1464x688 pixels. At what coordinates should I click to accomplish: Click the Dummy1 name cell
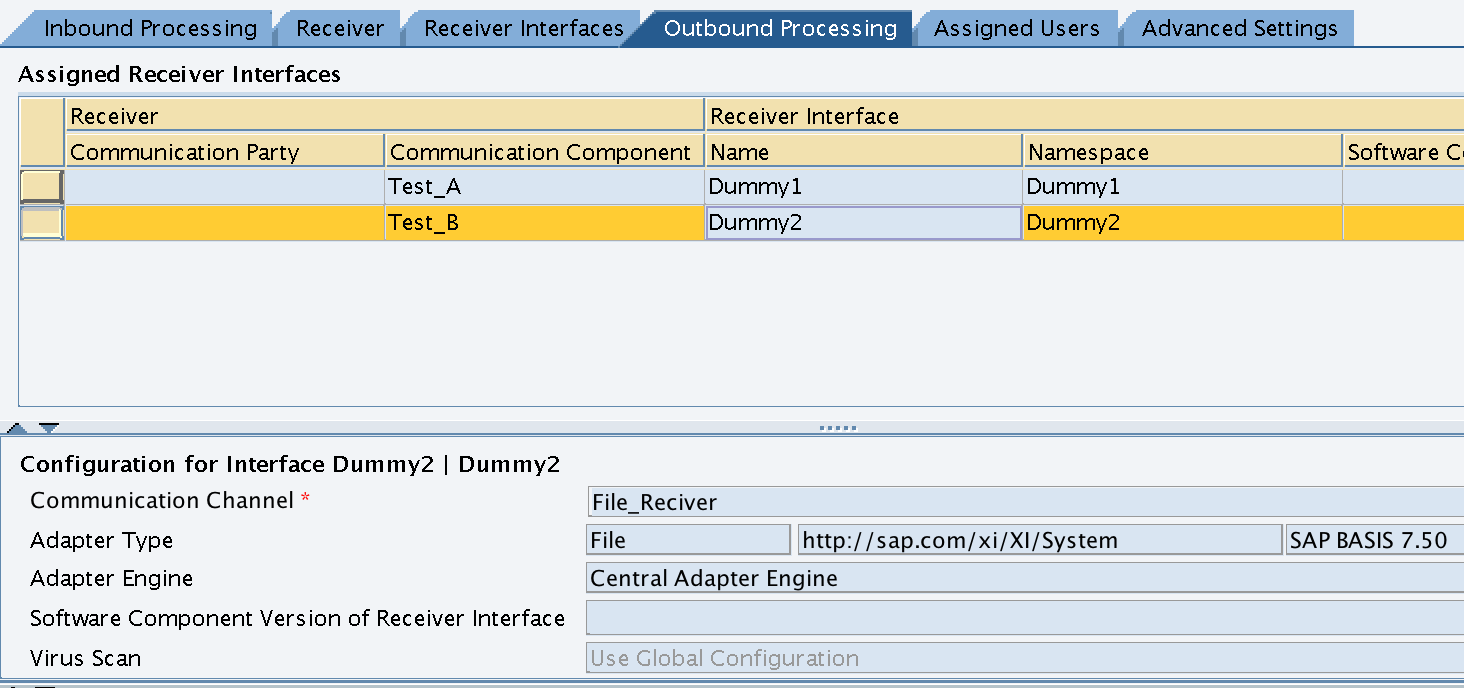864,187
